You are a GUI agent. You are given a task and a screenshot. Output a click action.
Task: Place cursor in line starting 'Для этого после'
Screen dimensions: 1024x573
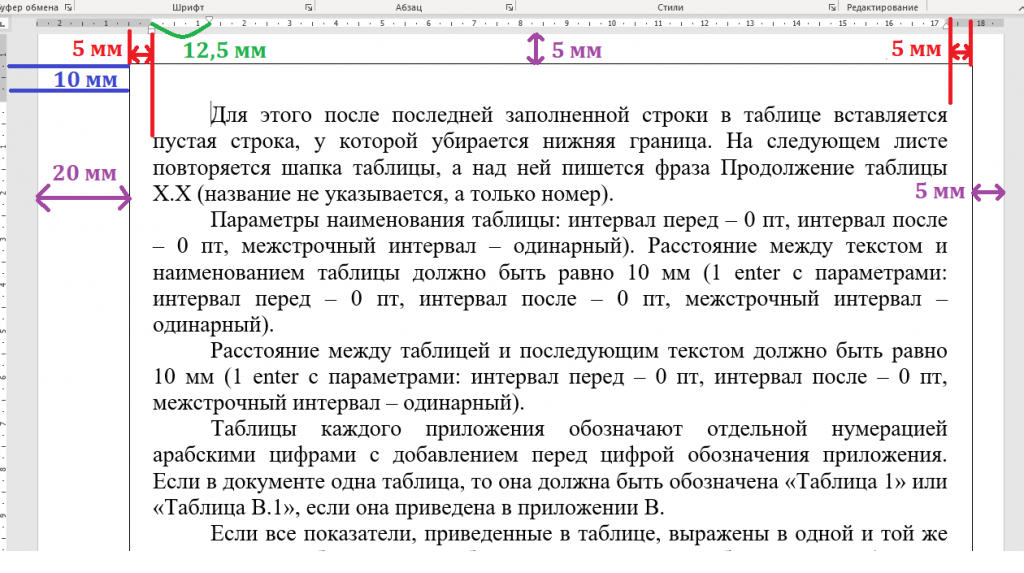click(x=579, y=115)
